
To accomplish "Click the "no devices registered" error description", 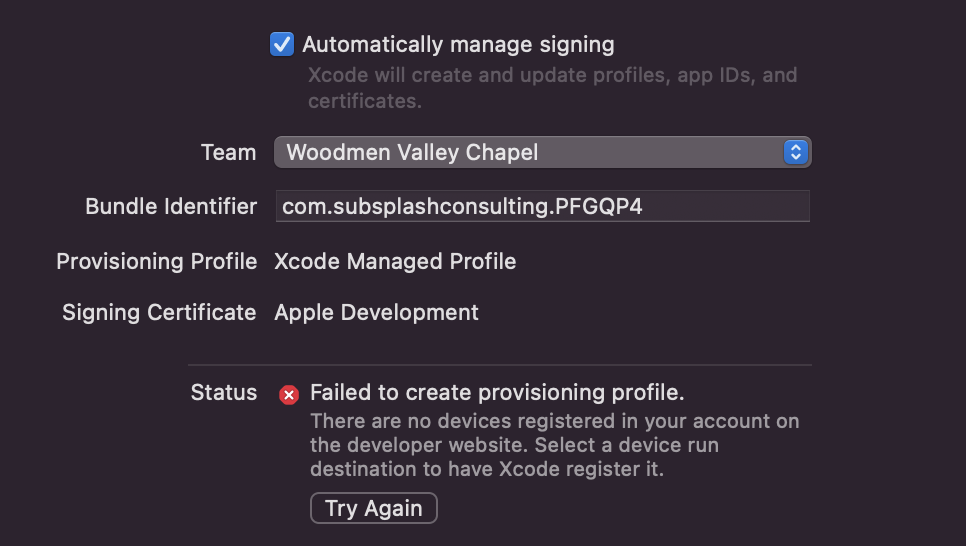I will pos(554,421).
